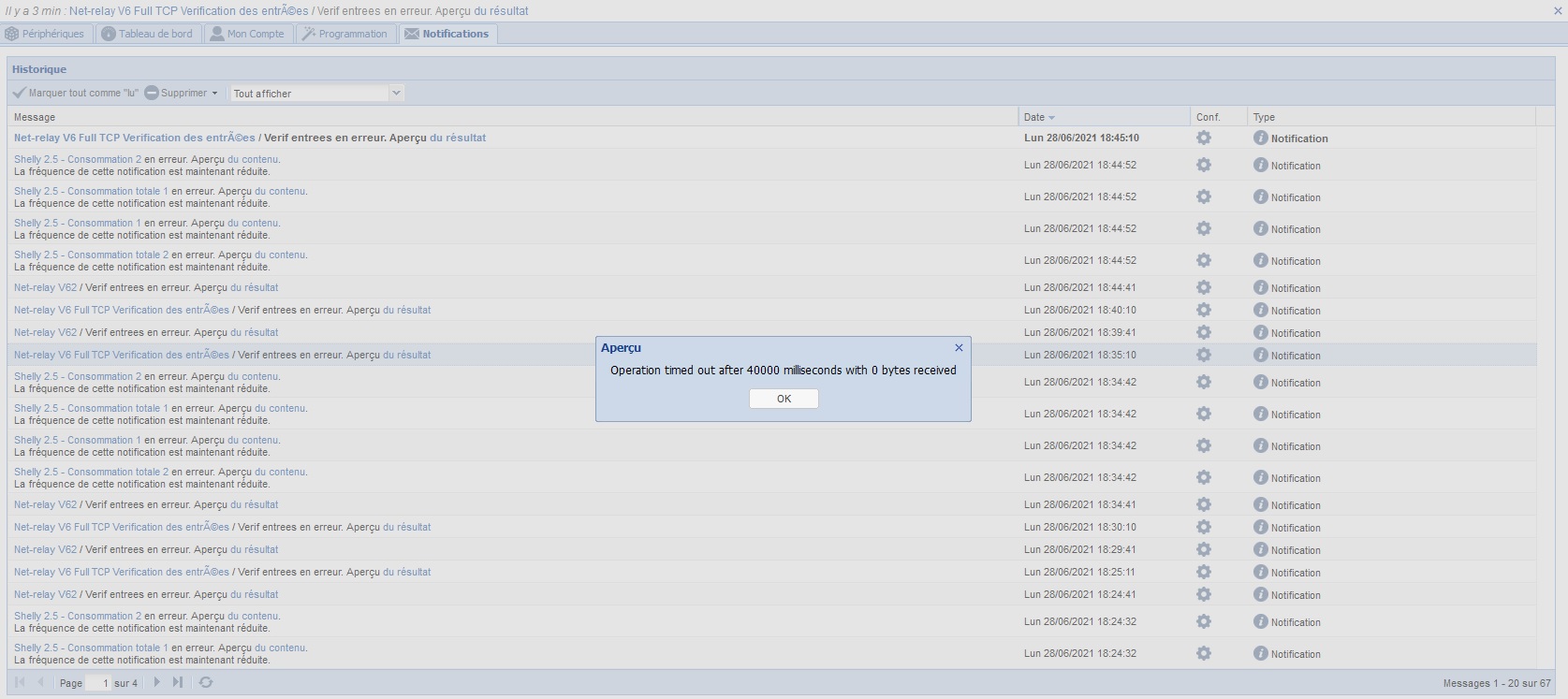Refresh the notification list
The width and height of the screenshot is (1568, 699).
click(x=206, y=682)
